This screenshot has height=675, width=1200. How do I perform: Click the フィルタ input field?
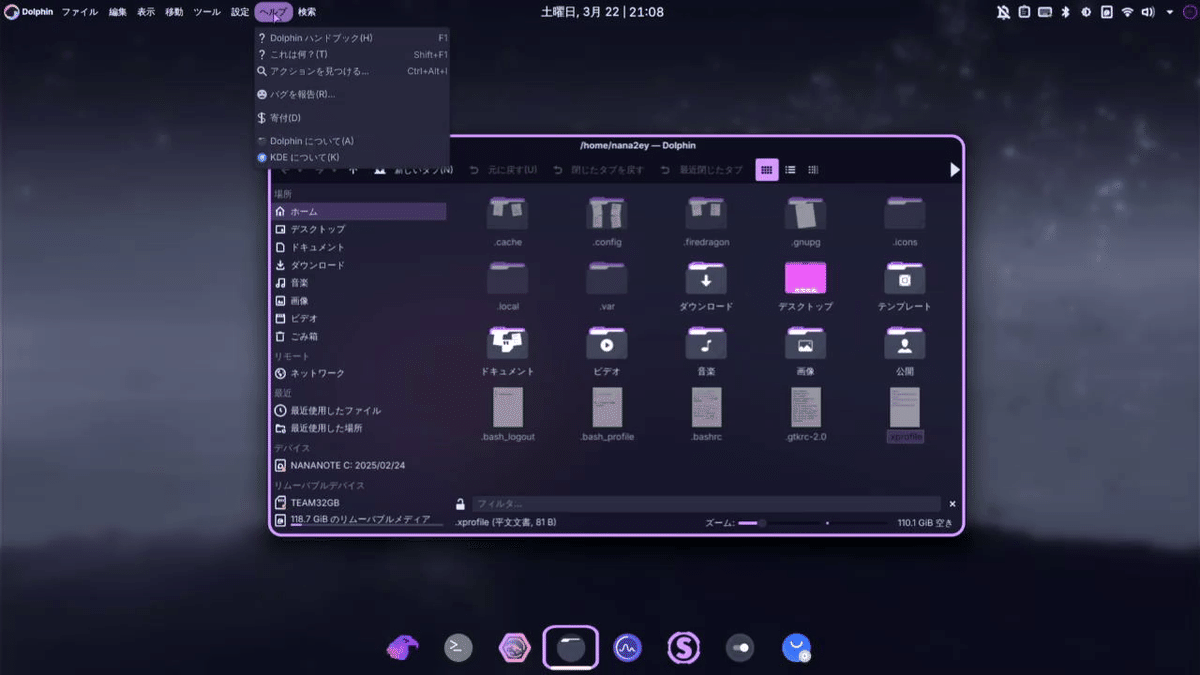[x=700, y=504]
